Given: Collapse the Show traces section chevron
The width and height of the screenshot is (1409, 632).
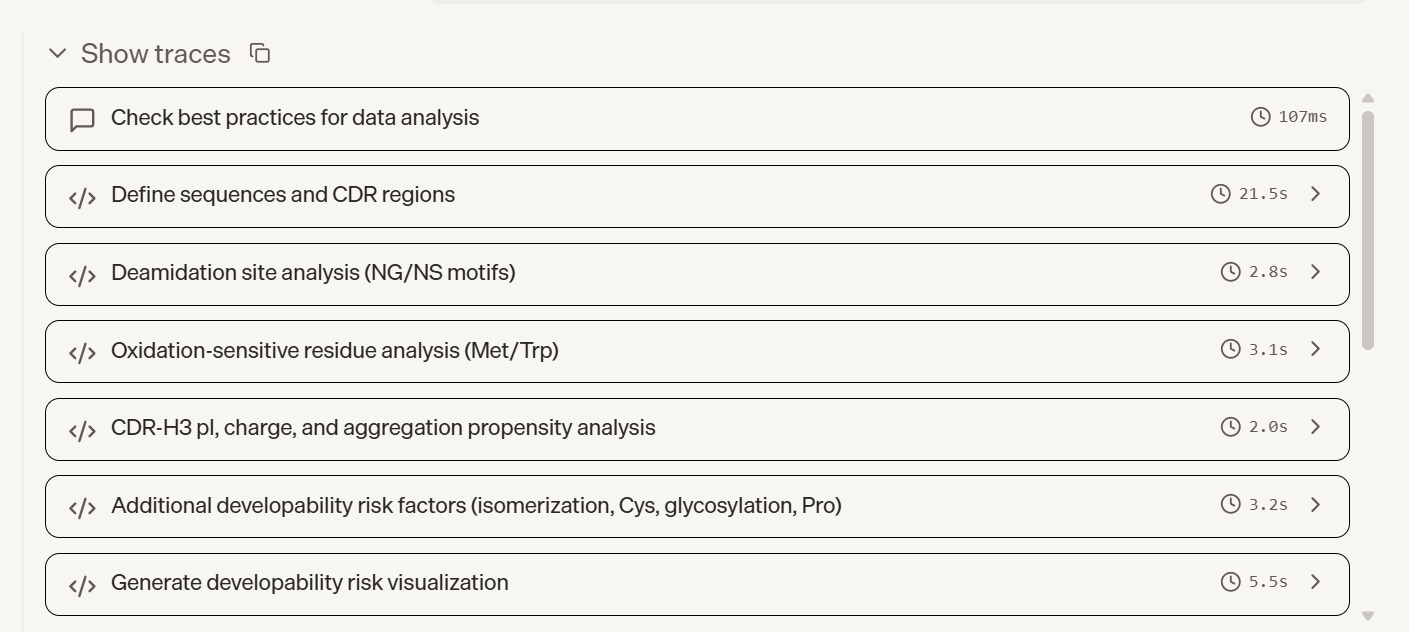Looking at the screenshot, I should 58,53.
